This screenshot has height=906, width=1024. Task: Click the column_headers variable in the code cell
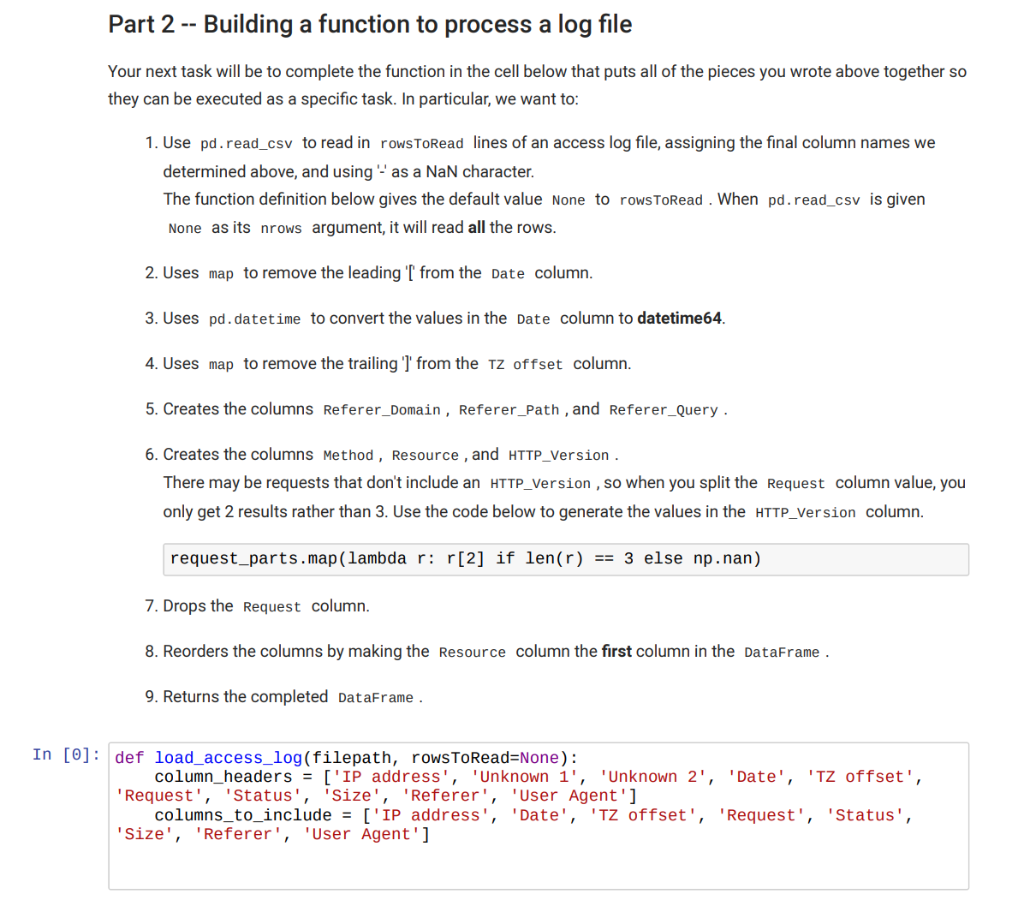point(213,776)
